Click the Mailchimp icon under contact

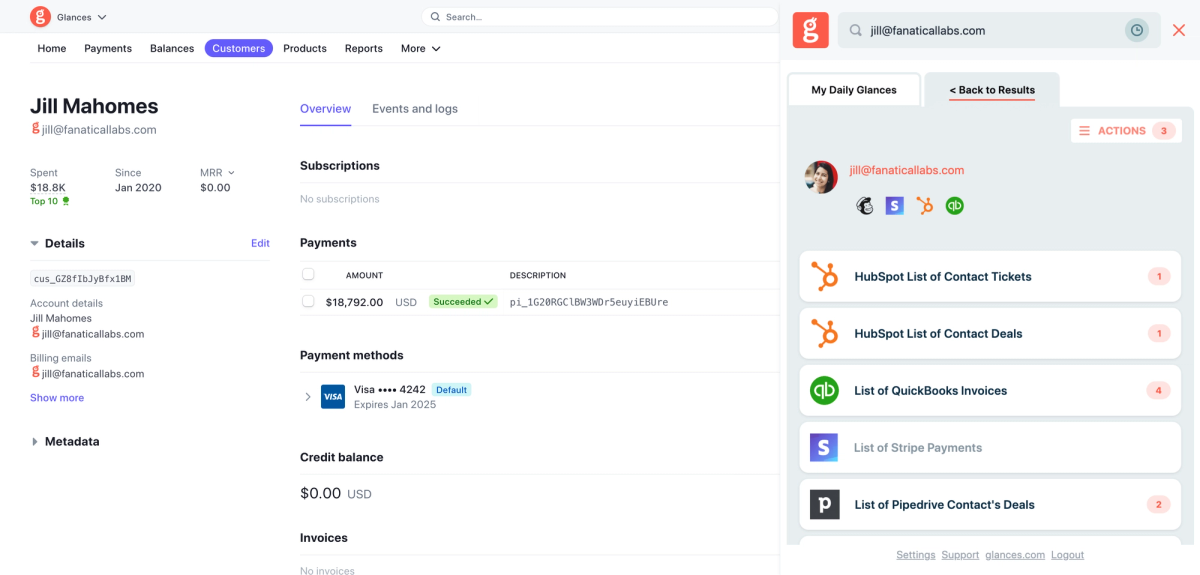pyautogui.click(x=865, y=206)
